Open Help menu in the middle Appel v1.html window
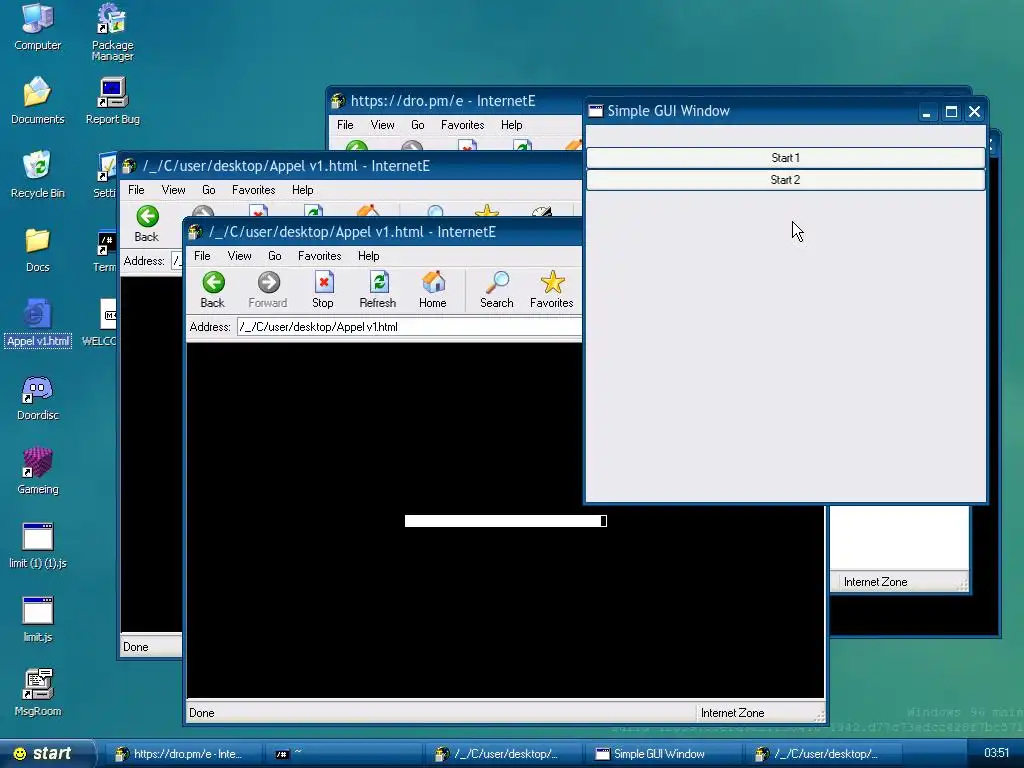This screenshot has width=1024, height=768. pyautogui.click(x=302, y=190)
